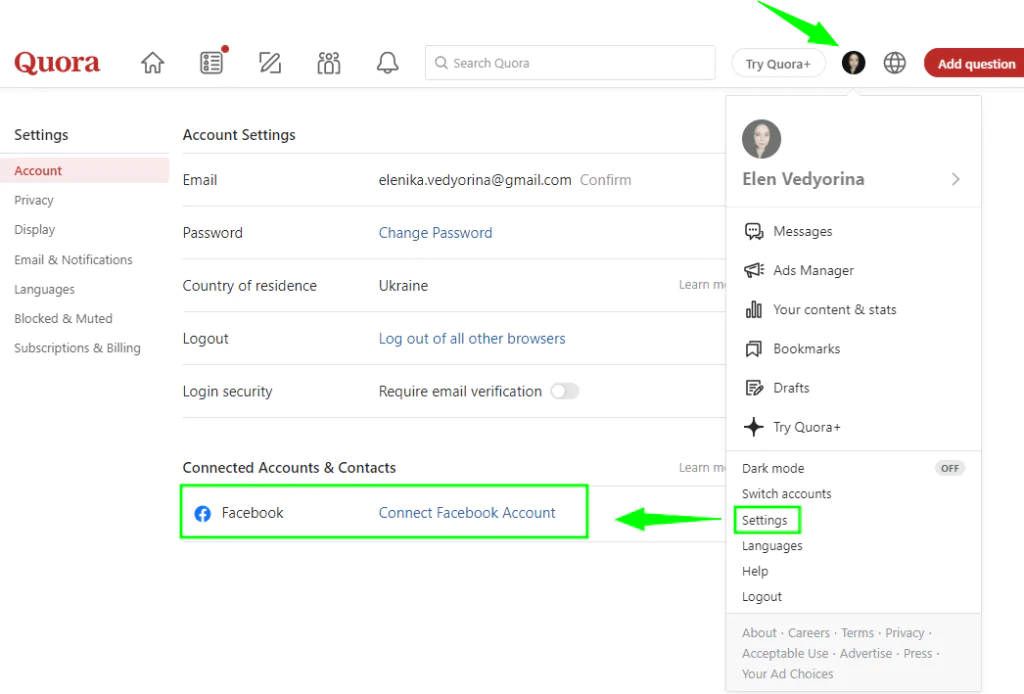The width and height of the screenshot is (1024, 694).
Task: Open Help in the profile menu
Action: pos(755,571)
